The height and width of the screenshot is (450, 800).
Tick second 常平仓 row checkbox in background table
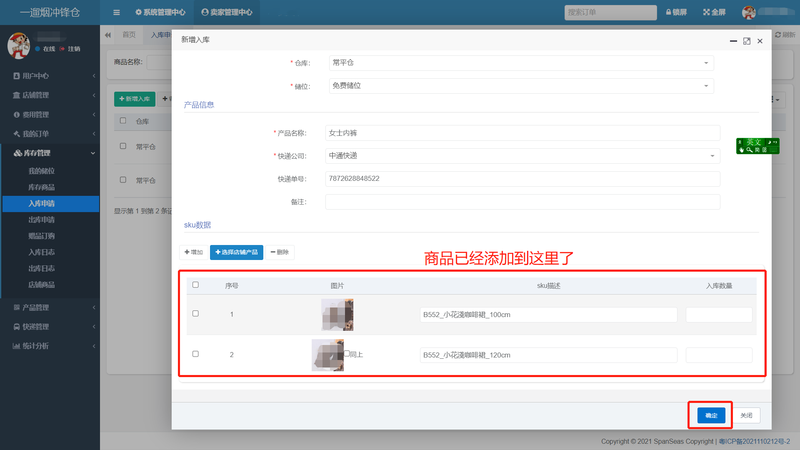(123, 180)
